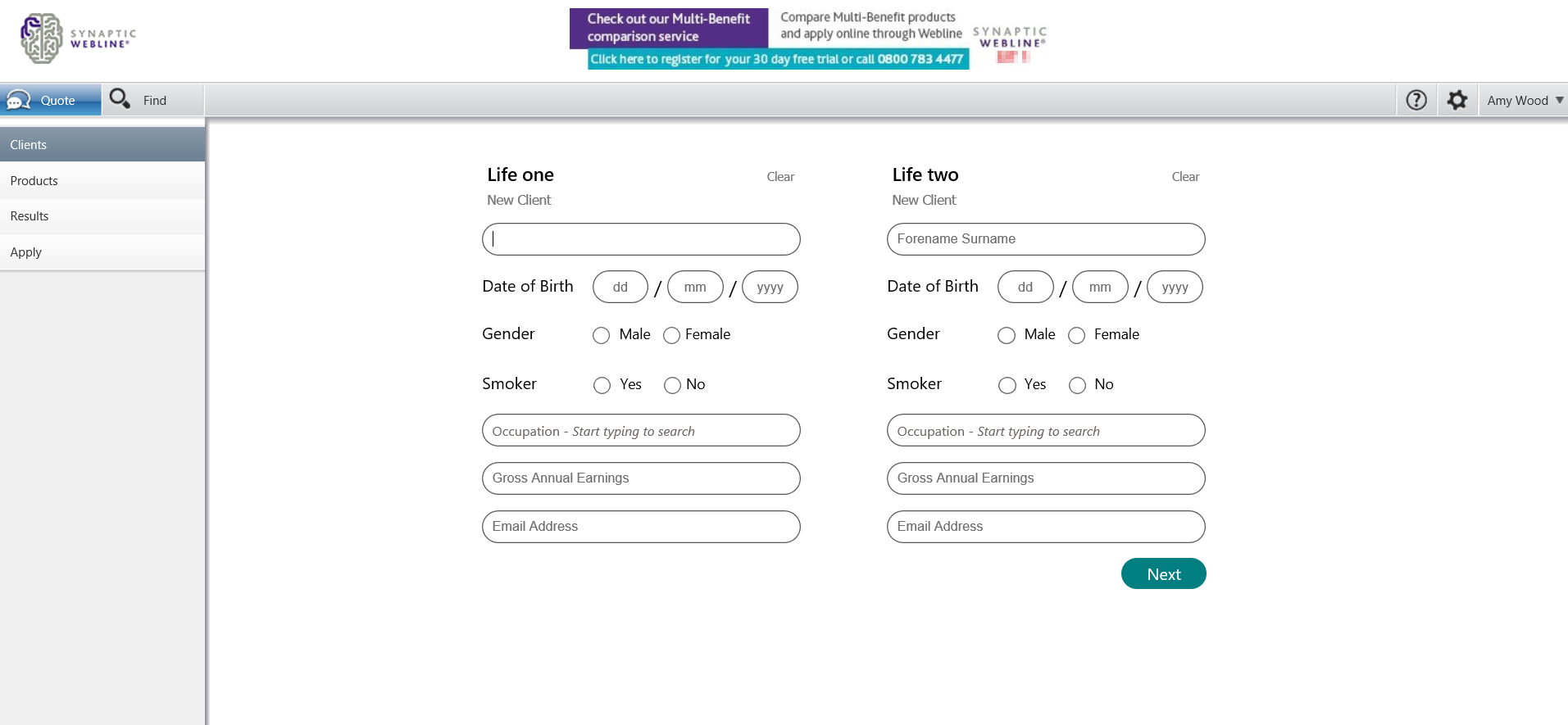Open the Products sidebar item

[34, 181]
